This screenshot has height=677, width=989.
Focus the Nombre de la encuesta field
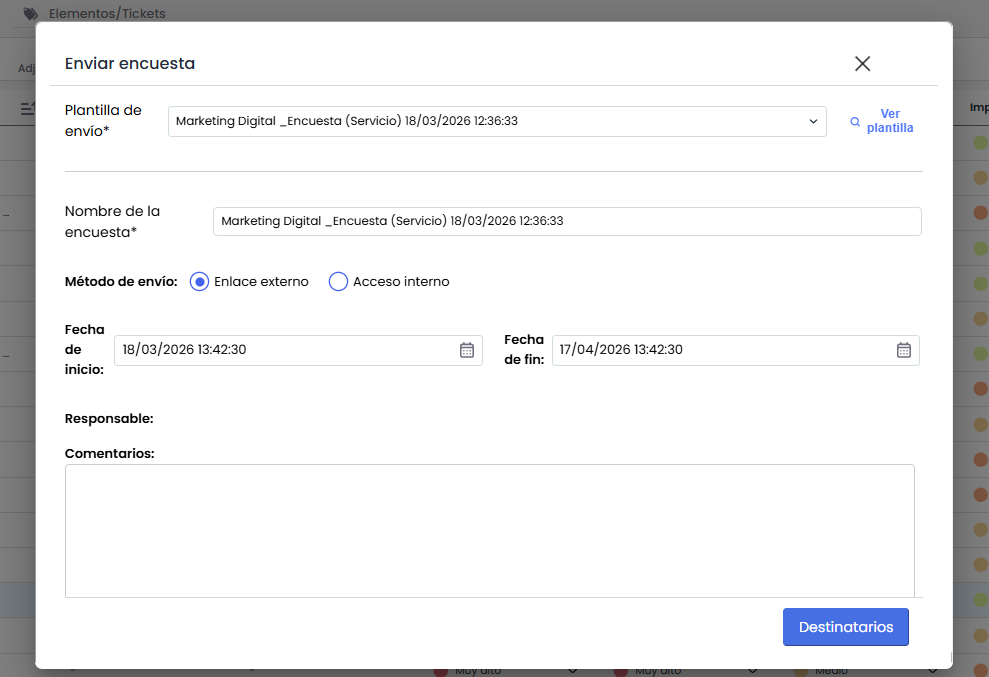566,221
